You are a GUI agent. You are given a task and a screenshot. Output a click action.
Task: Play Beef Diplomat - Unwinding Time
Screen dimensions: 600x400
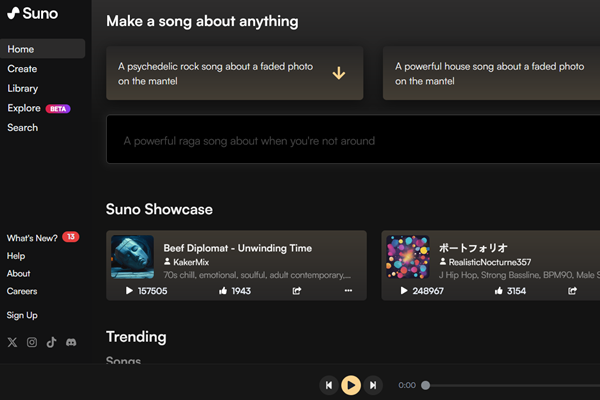coord(129,291)
